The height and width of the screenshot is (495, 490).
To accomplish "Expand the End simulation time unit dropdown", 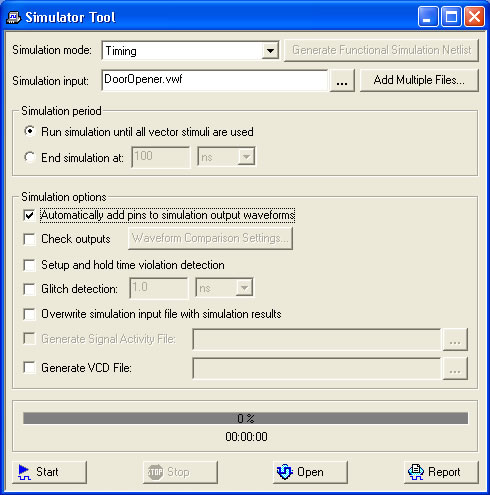I will point(246,156).
